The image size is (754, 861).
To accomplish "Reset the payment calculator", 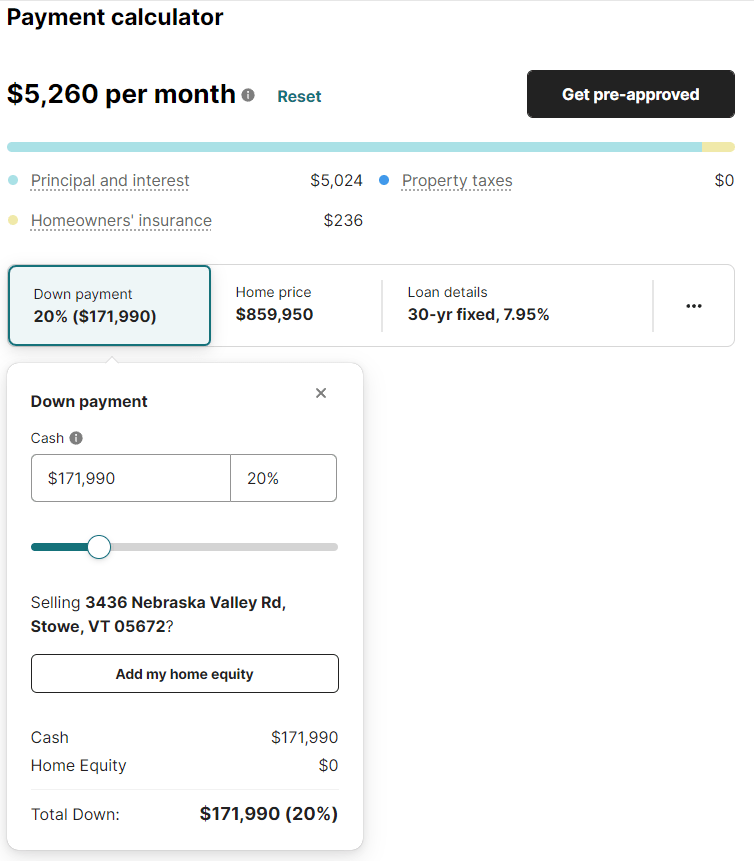I will tap(299, 96).
